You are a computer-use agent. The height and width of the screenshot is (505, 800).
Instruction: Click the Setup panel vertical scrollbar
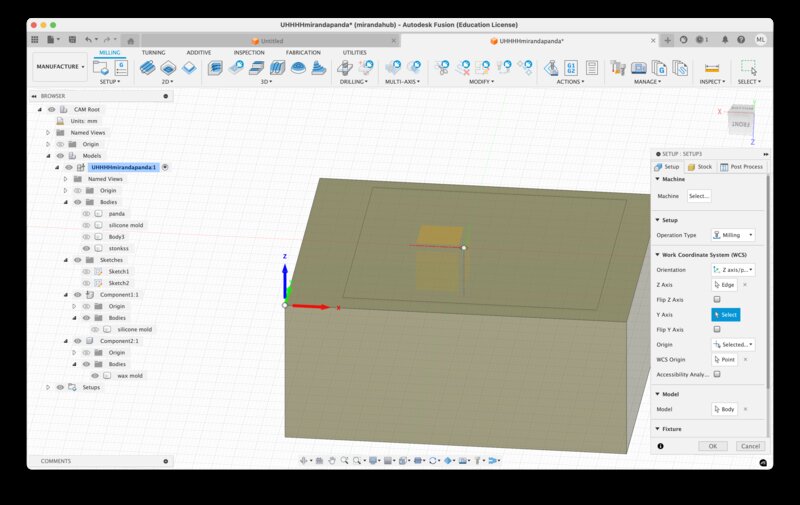coord(768,280)
